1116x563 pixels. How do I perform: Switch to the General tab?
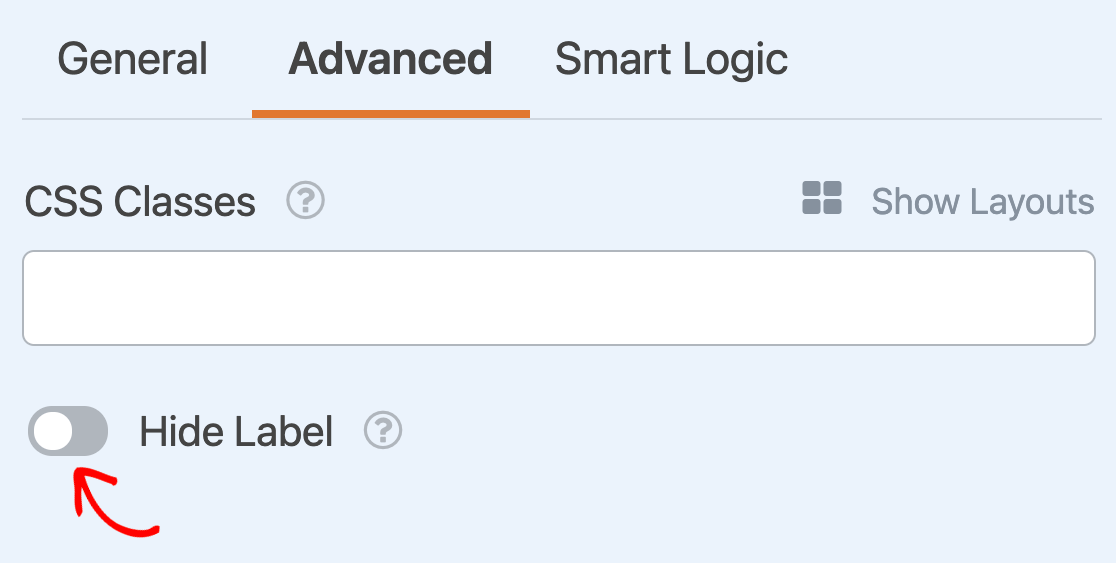point(132,60)
